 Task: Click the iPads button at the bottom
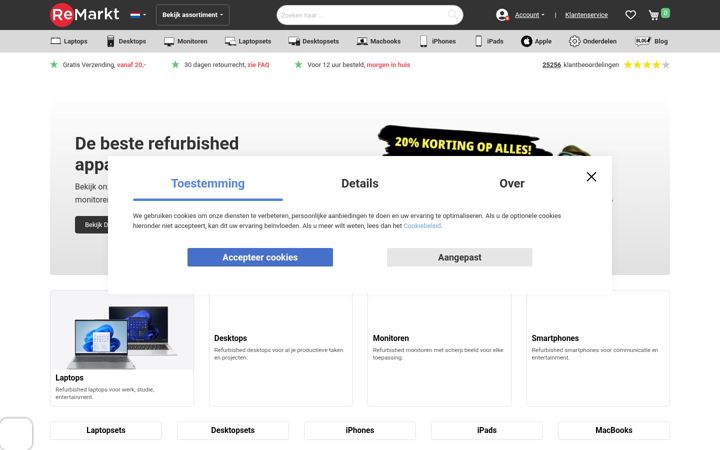(x=487, y=430)
